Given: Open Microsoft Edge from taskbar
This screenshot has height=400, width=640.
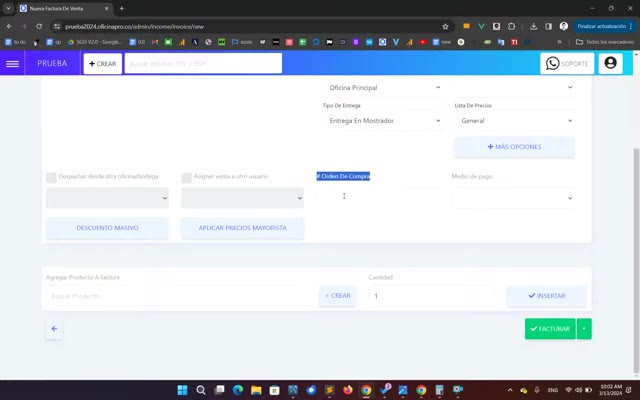Looking at the screenshot, I should (238, 390).
